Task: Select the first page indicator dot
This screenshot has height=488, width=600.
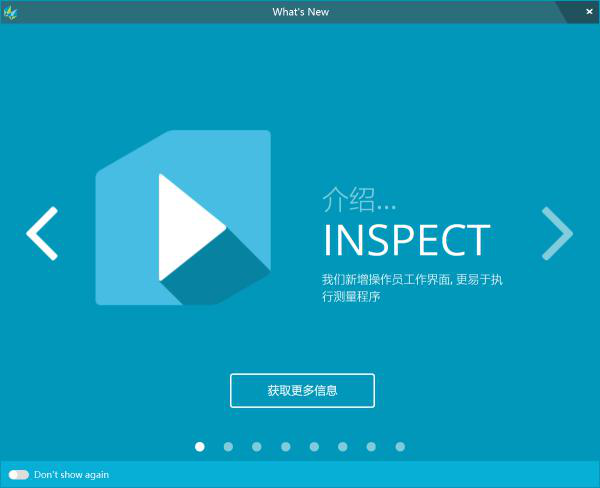Action: (200, 447)
